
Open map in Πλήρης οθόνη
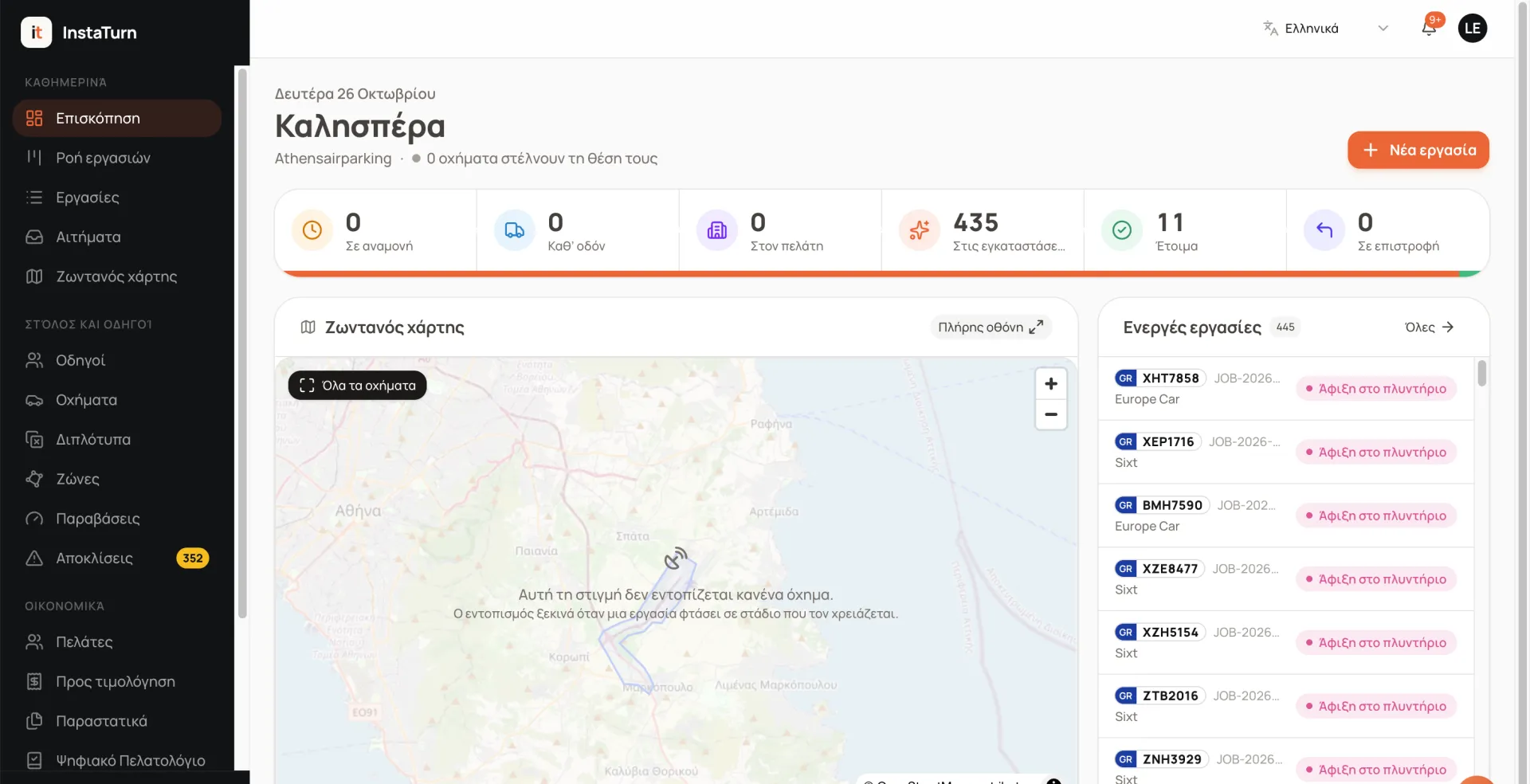click(x=991, y=327)
